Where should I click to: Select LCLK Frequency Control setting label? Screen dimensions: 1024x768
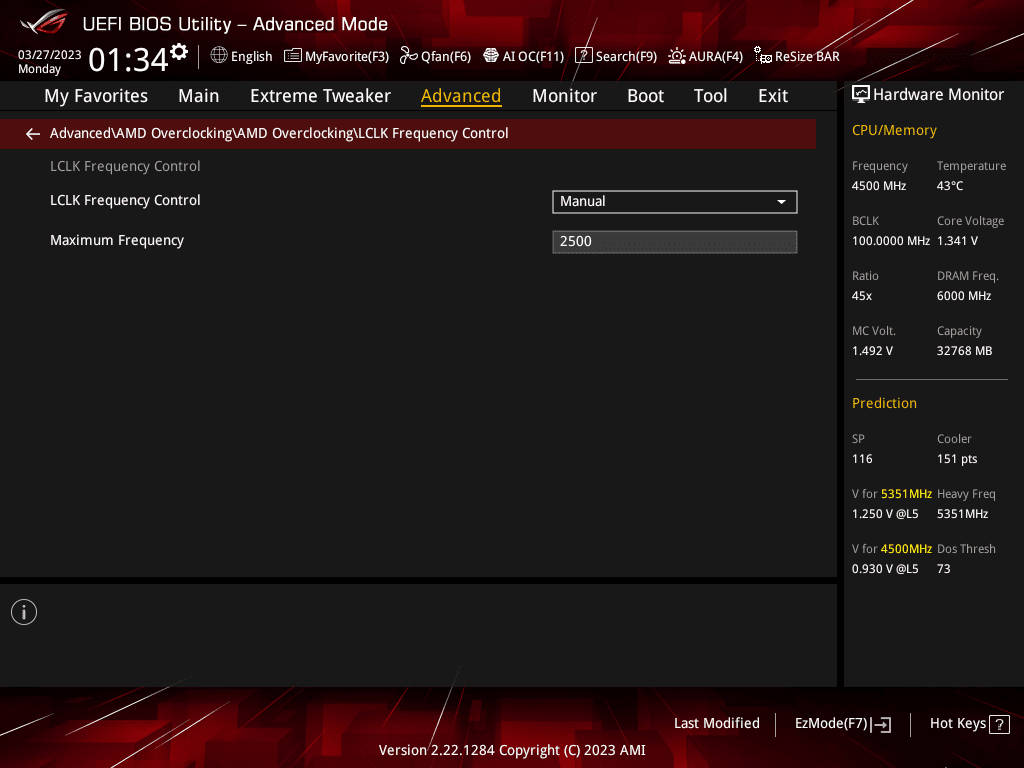[125, 200]
